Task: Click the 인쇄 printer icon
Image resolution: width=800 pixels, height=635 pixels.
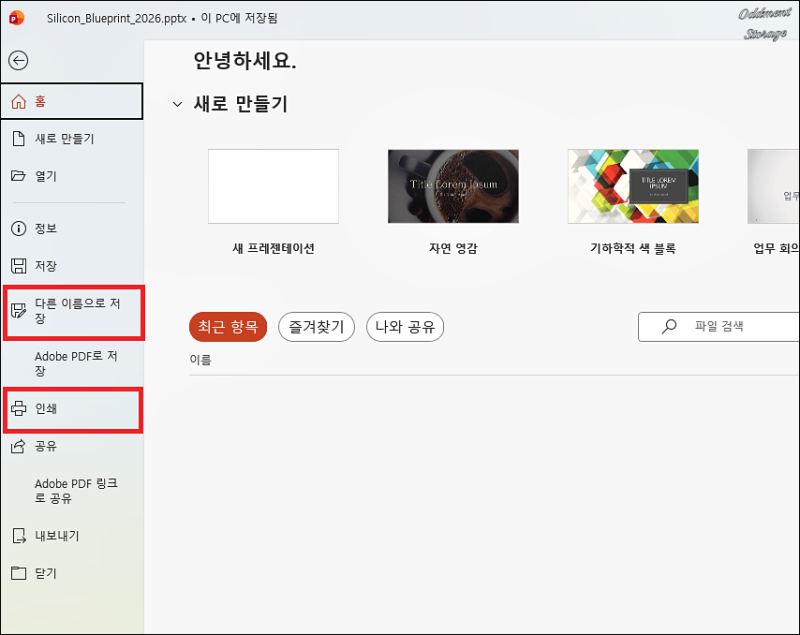Action: pyautogui.click(x=19, y=409)
